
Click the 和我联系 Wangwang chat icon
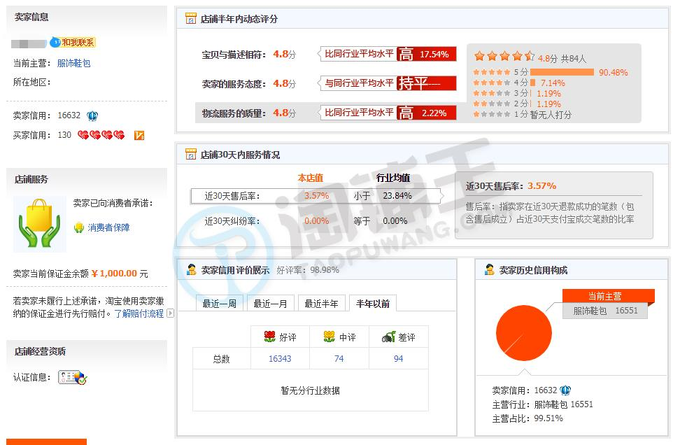click(72, 42)
